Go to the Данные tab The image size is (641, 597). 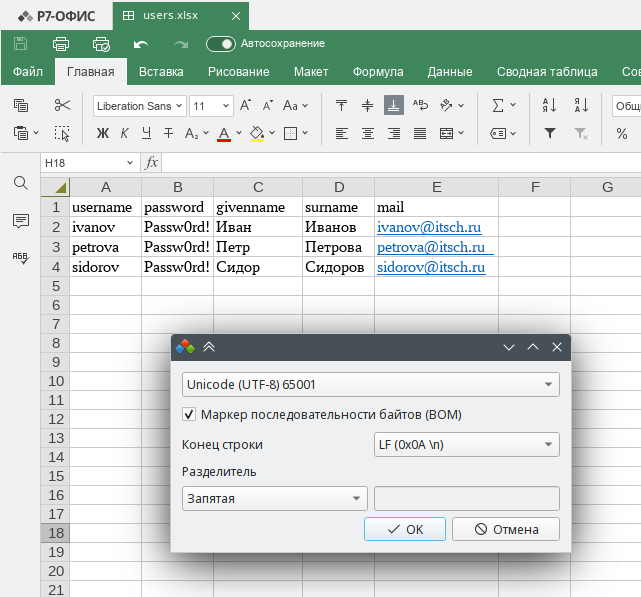point(450,72)
